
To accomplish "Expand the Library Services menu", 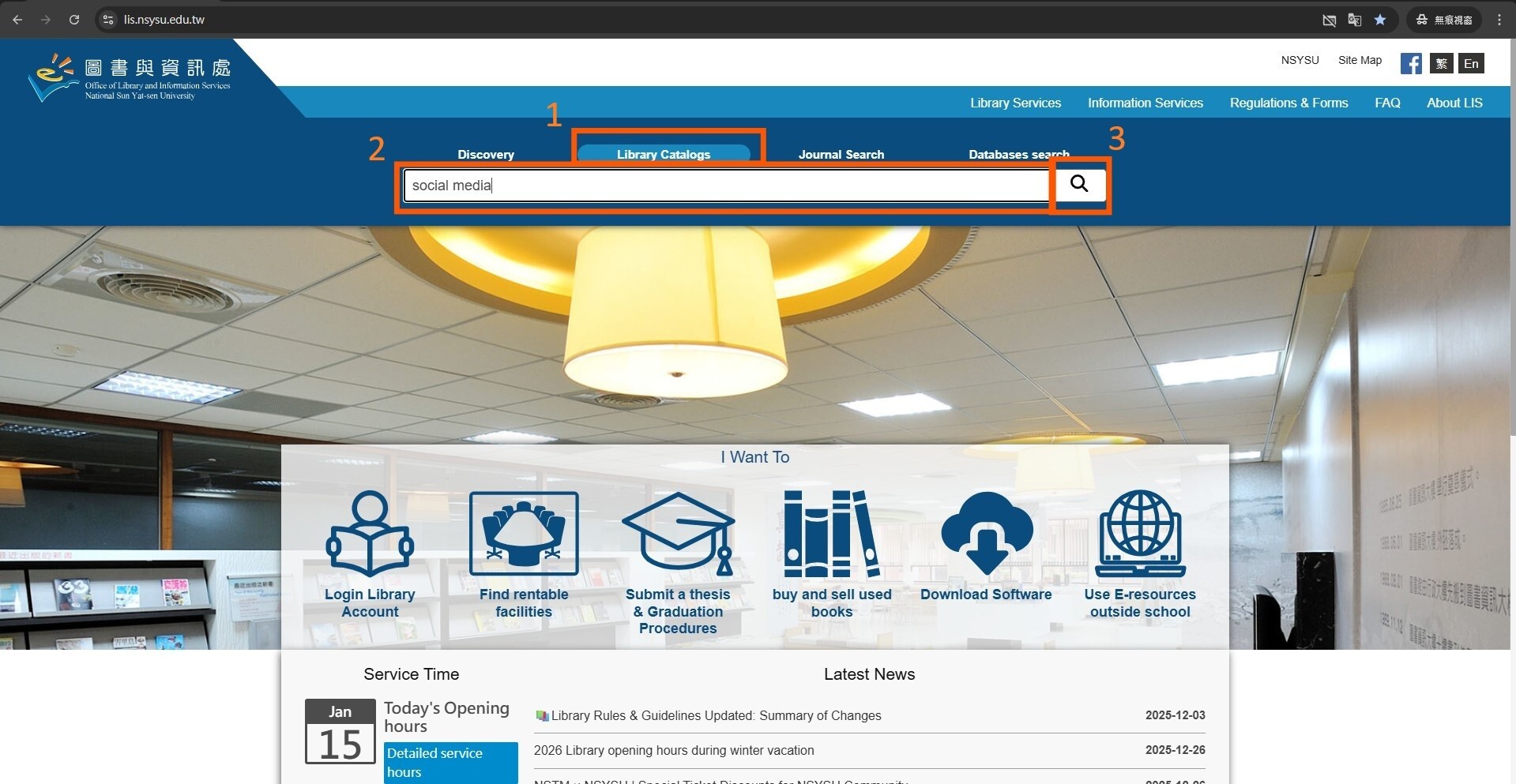I will click(x=1015, y=103).
